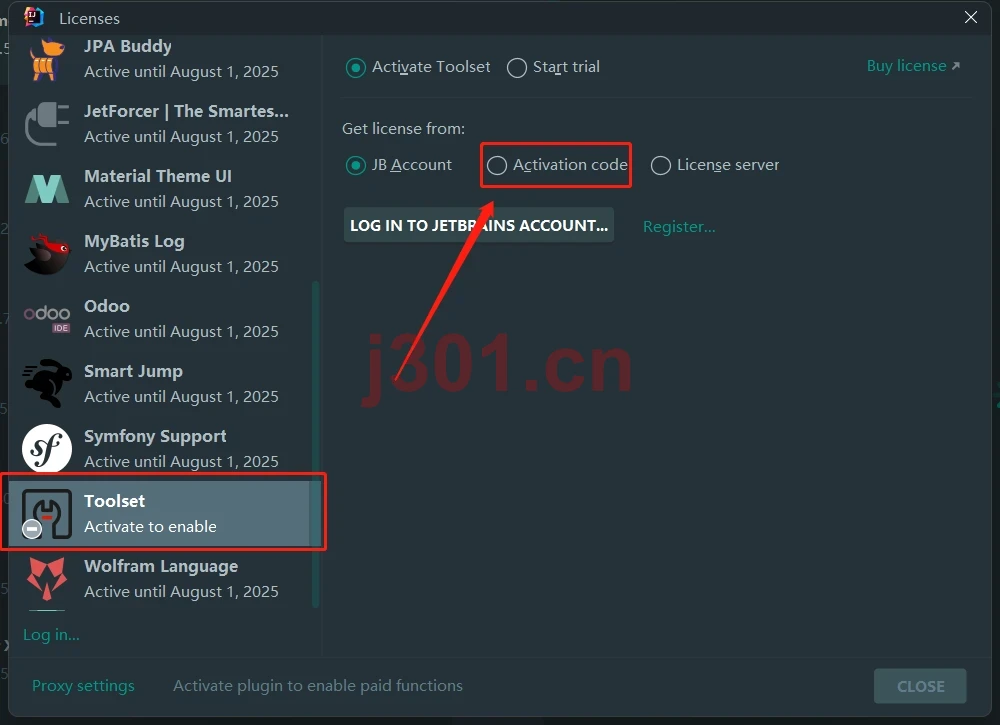Click the Toolset wrench icon
The height and width of the screenshot is (725, 1000).
pyautogui.click(x=47, y=513)
